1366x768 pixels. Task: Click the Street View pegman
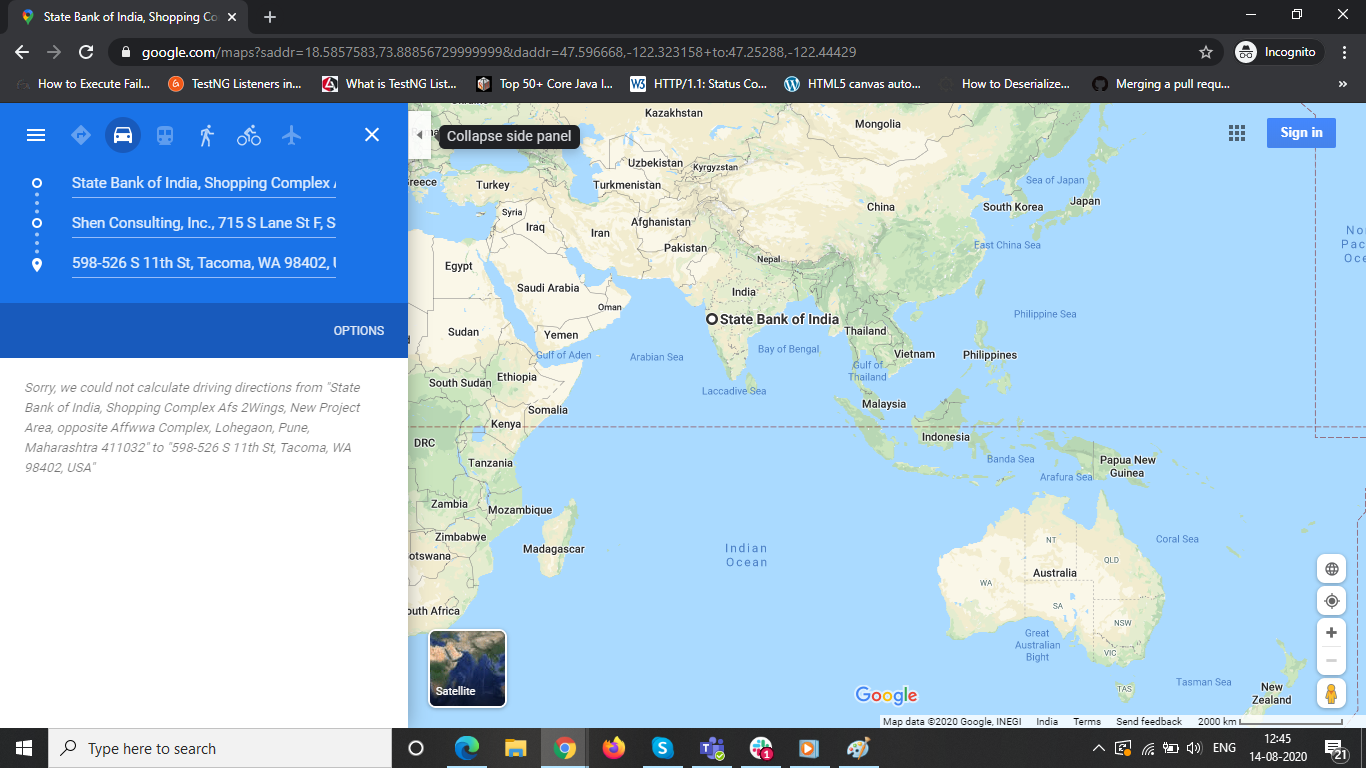coord(1331,693)
